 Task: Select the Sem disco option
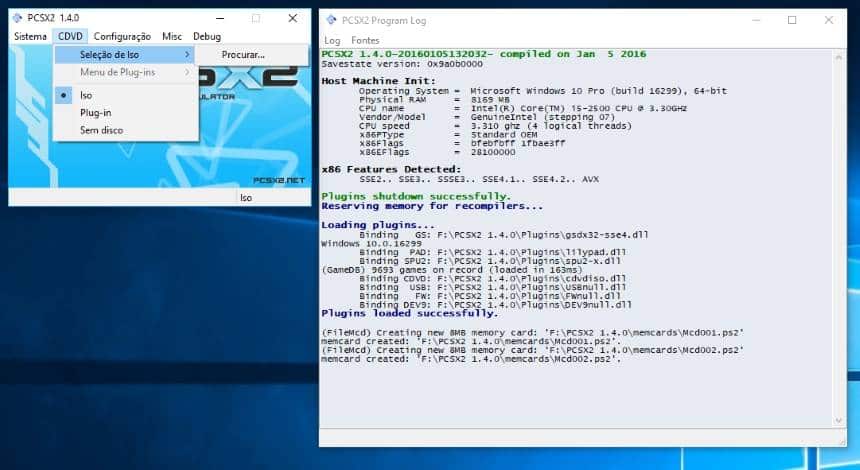click(126, 130)
